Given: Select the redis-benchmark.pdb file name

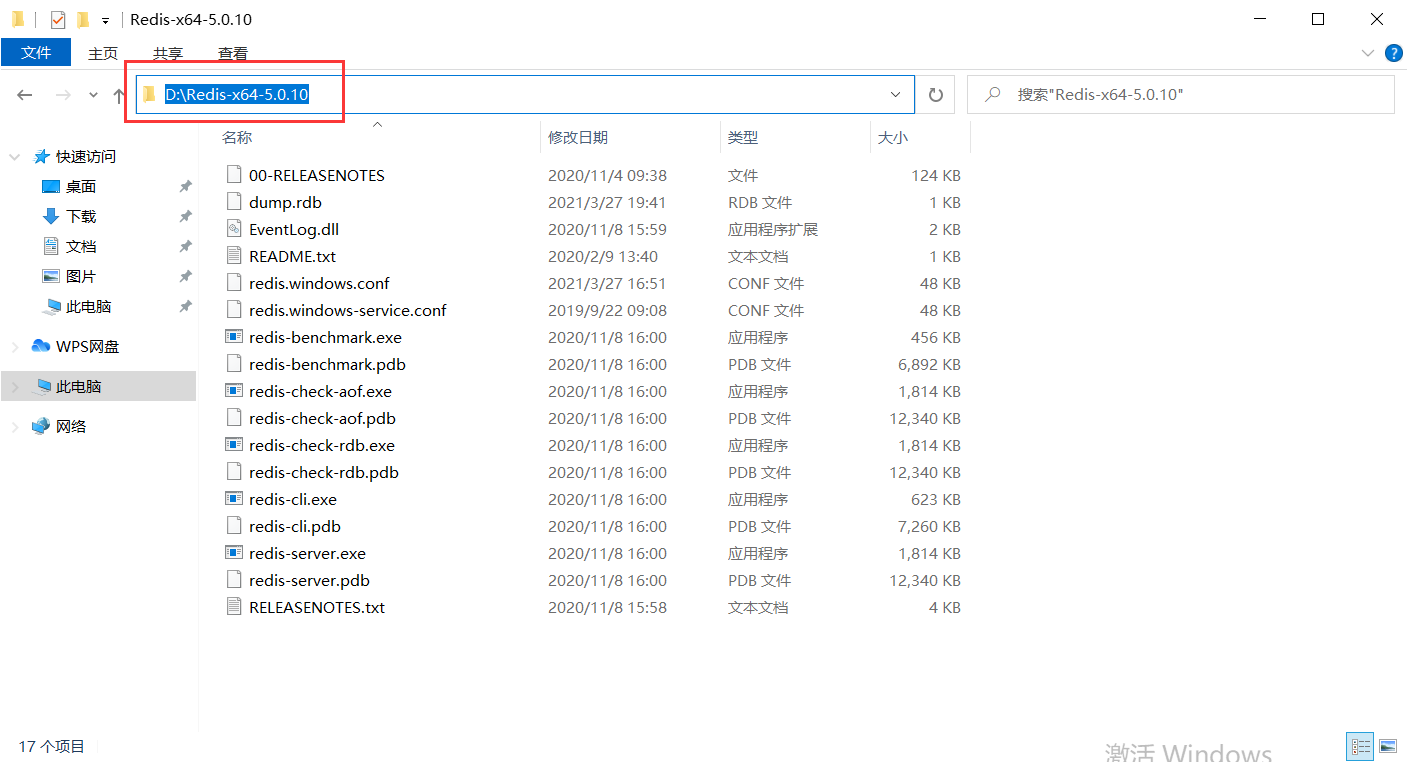Looking at the screenshot, I should point(327,364).
